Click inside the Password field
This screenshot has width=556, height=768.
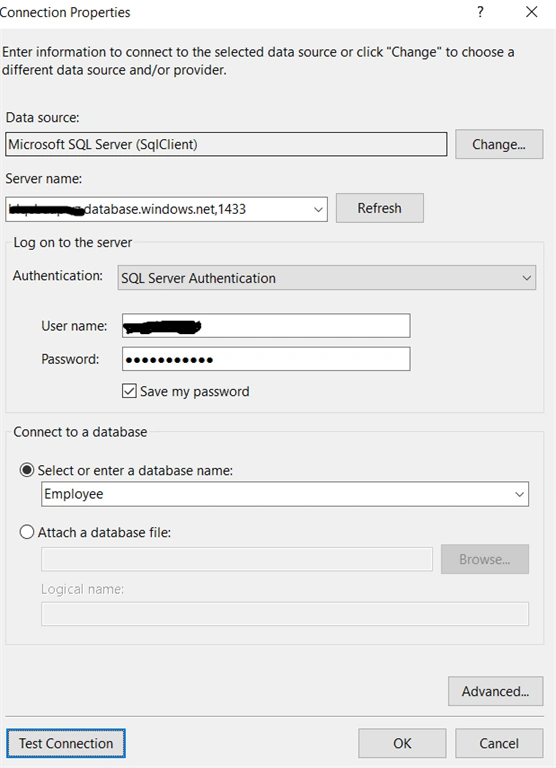(x=266, y=359)
